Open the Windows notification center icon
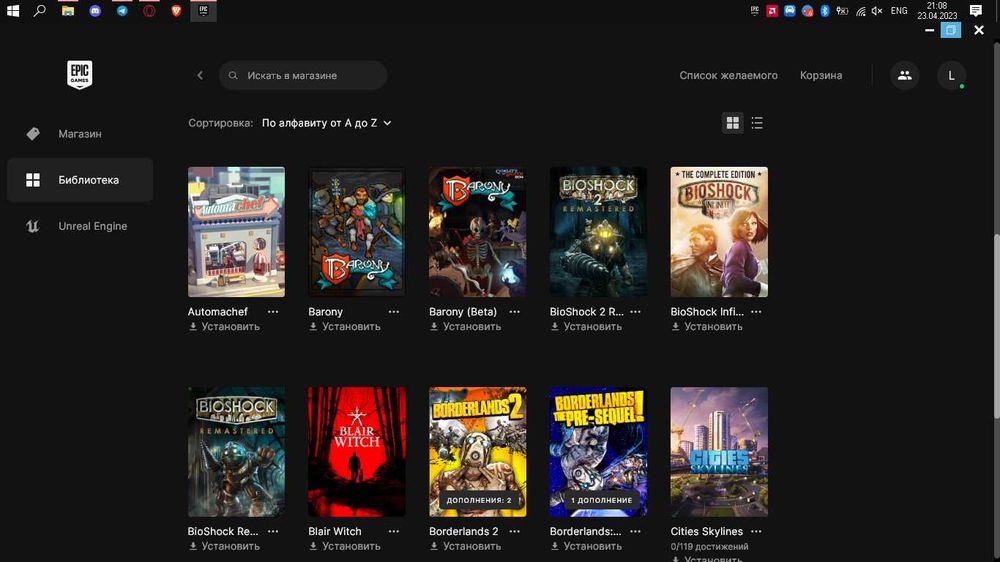 coord(976,11)
